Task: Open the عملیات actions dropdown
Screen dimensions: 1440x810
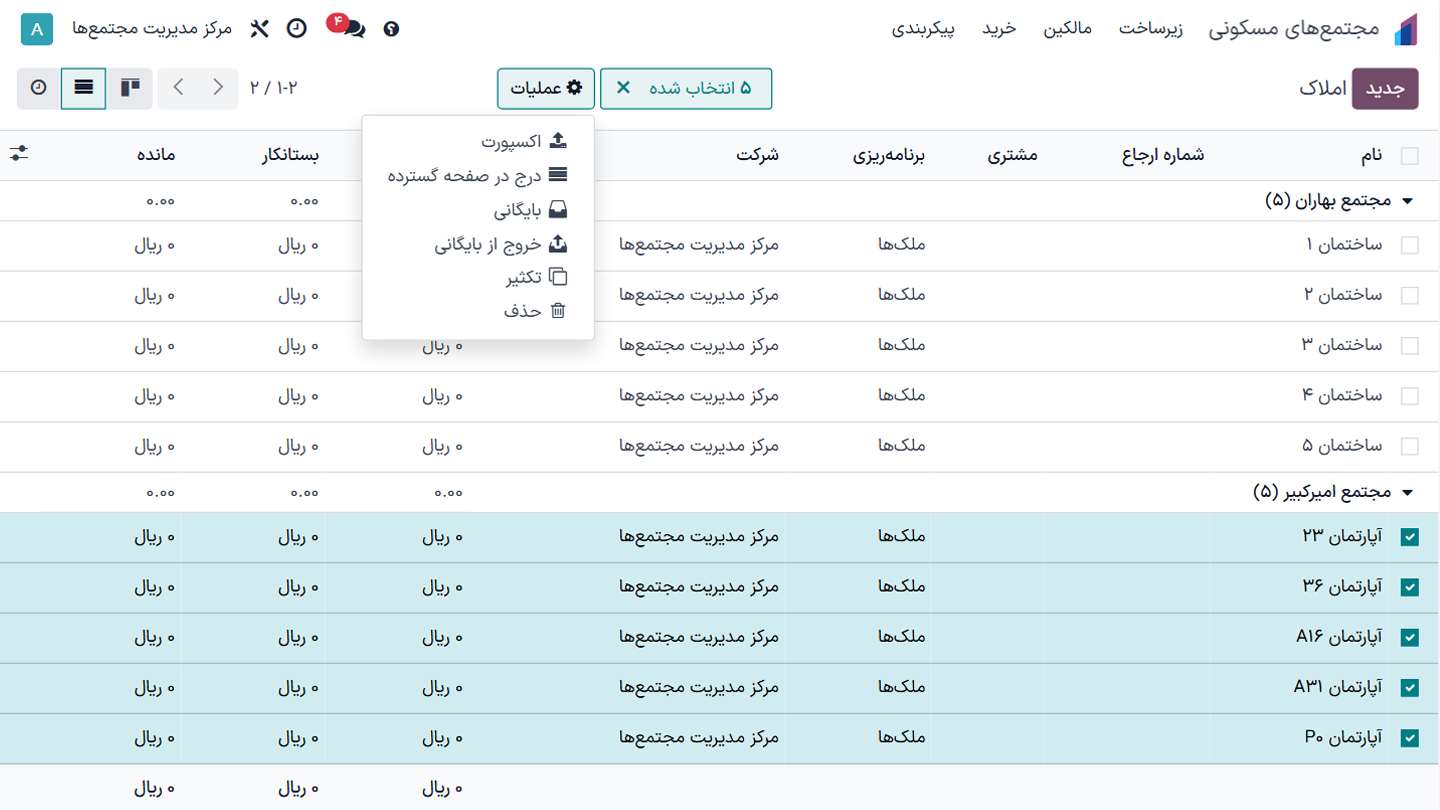Action: tap(545, 88)
